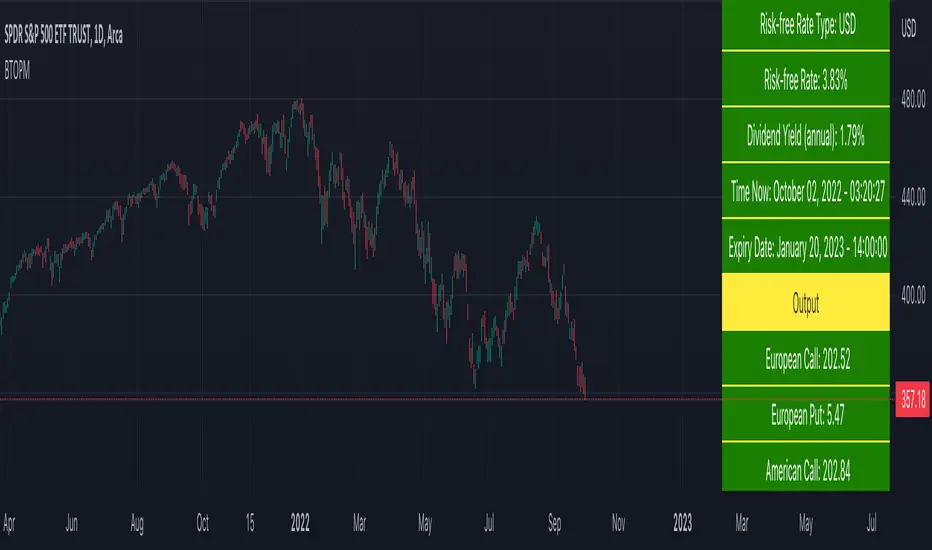Click the 2022 label on time axis

[x=299, y=521]
